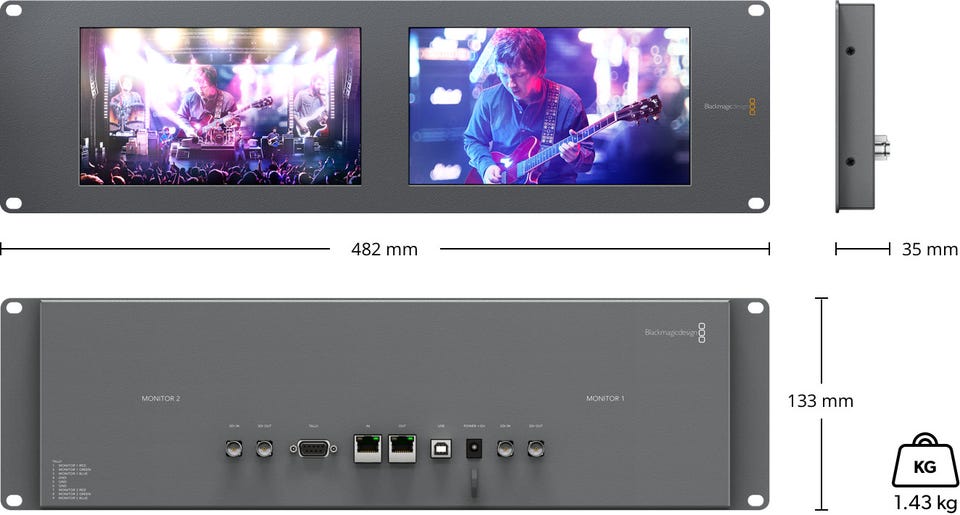This screenshot has height=515, width=960.
Task: Click the left monitor showing the concert stage
Action: (220, 106)
